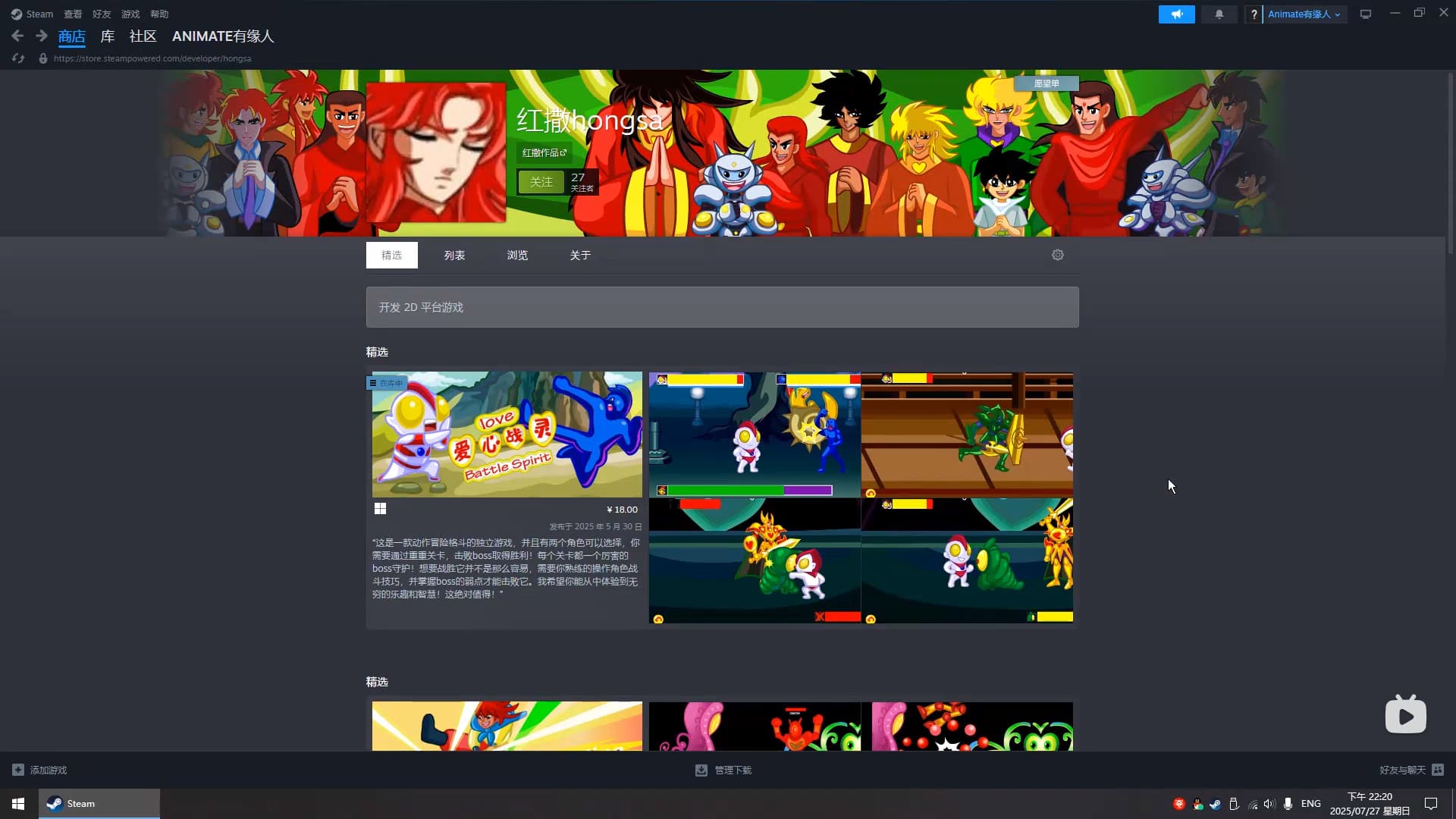Open the 帮助 menu
1456x819 pixels.
(x=159, y=14)
